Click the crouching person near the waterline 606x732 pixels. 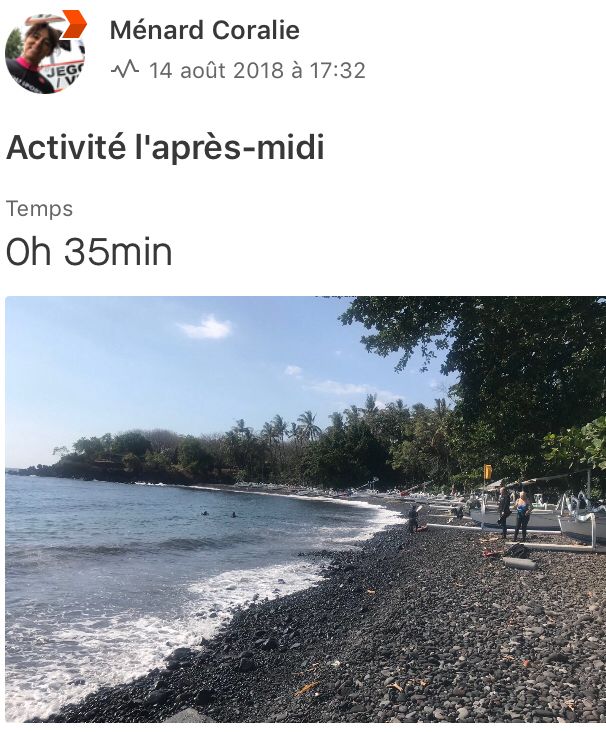[x=414, y=519]
